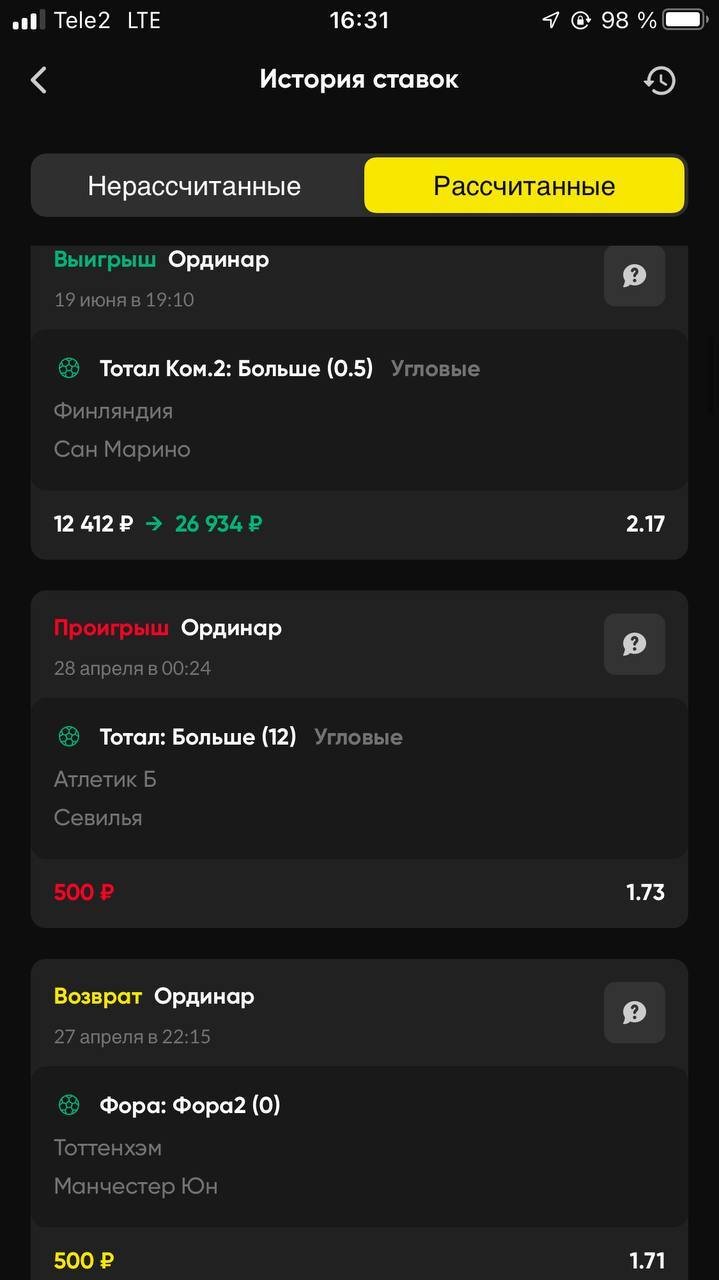
Task: Open help on the Проигрыш bet
Action: [x=634, y=644]
